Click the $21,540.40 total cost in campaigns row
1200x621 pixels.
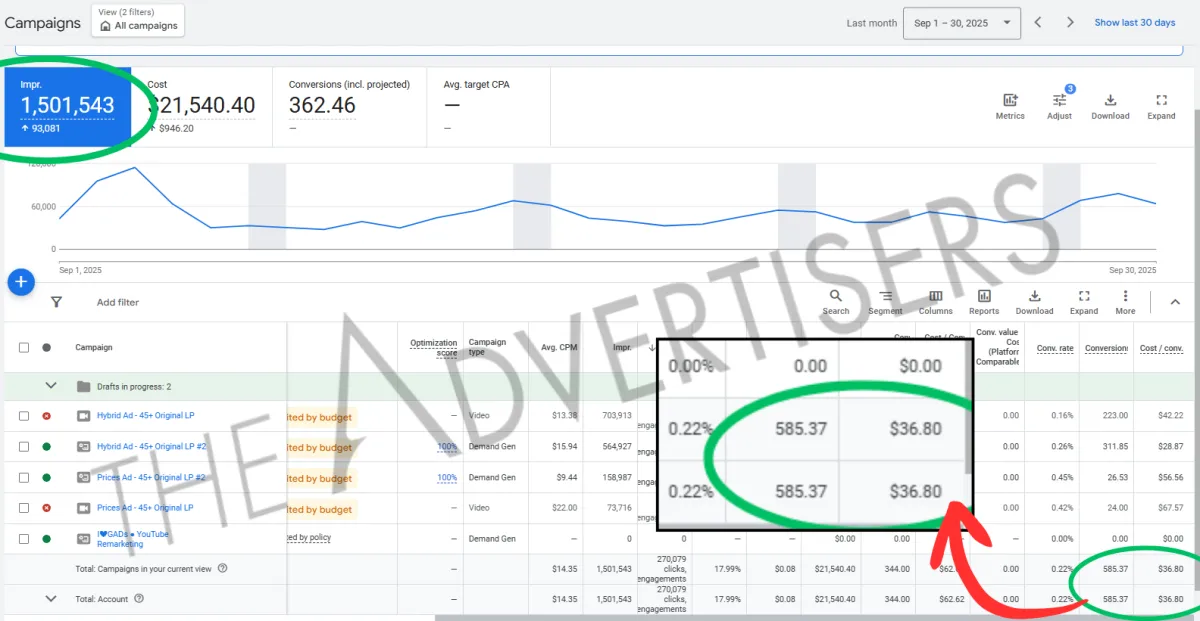pyautogui.click(x=834, y=568)
